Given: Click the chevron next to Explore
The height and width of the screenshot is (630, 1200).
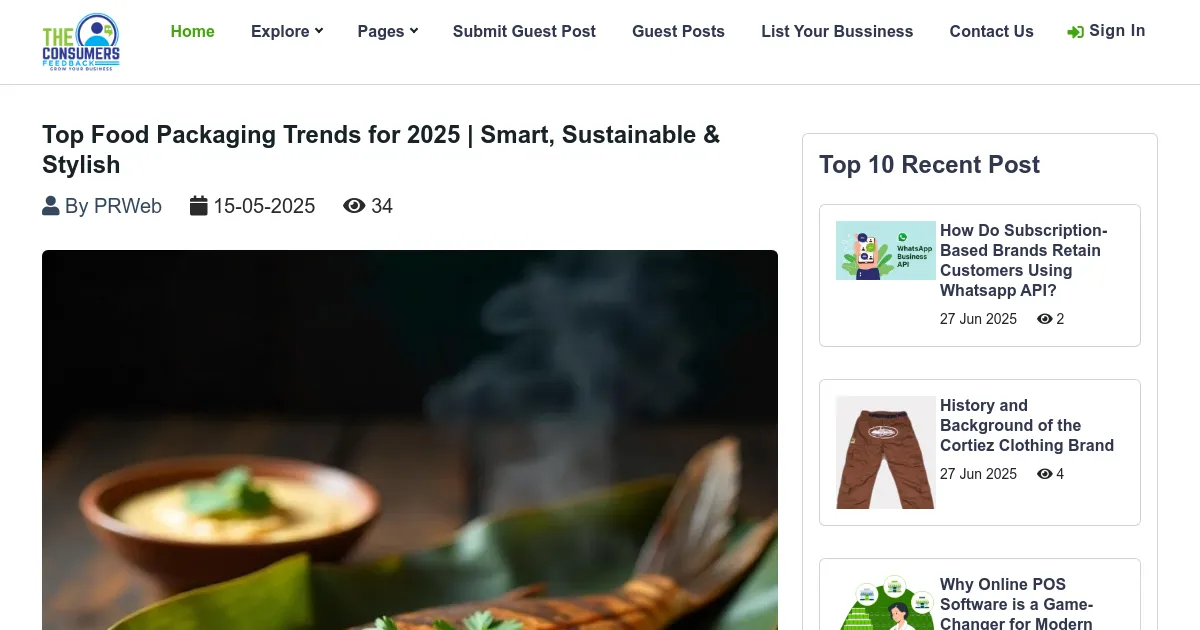Looking at the screenshot, I should (318, 30).
